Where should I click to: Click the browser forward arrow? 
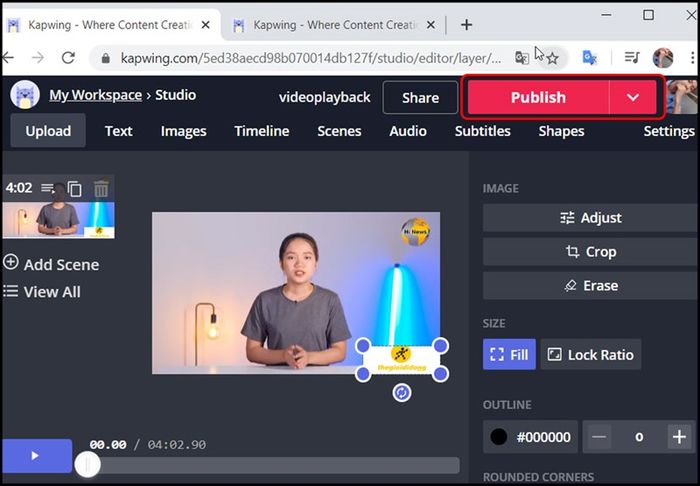(38, 57)
